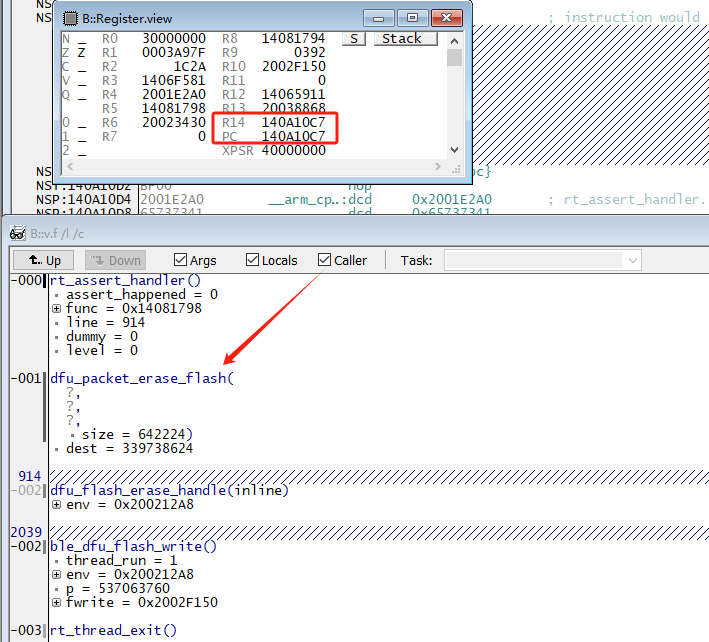Click the Z flag indicator

click(81, 52)
